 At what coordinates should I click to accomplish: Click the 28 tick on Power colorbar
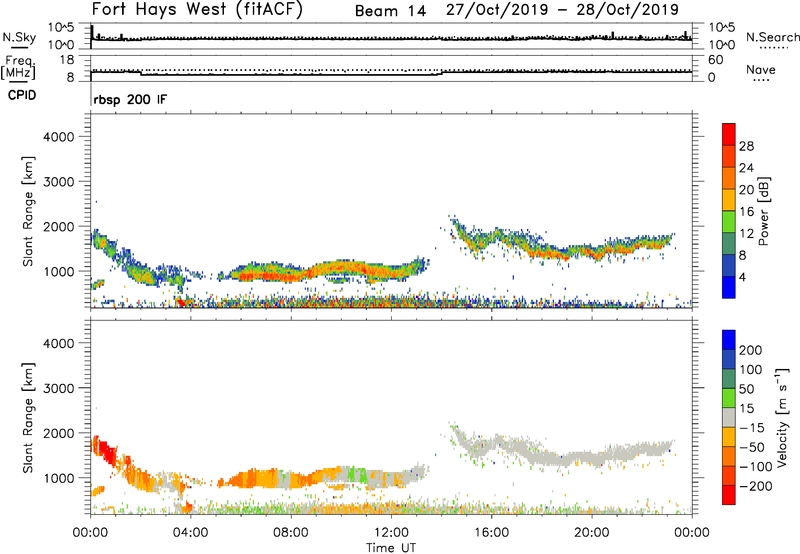[x=746, y=146]
